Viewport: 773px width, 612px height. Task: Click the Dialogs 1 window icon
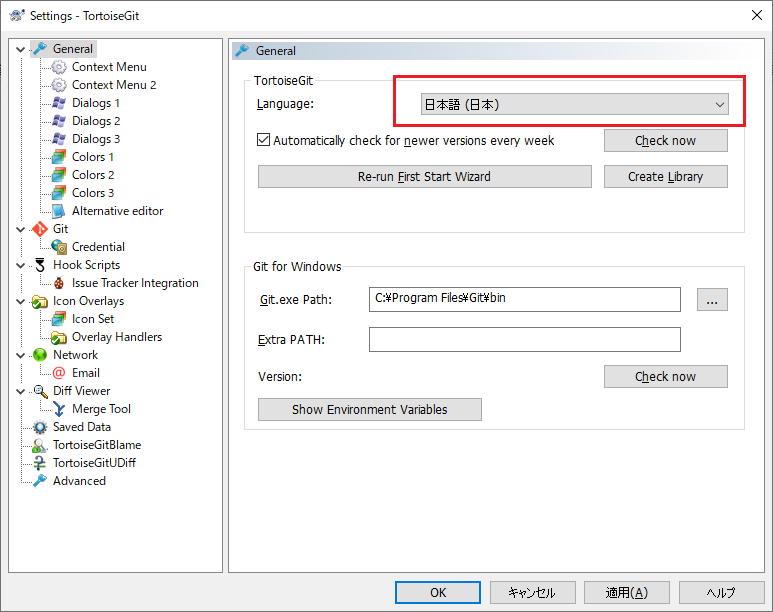pos(59,103)
